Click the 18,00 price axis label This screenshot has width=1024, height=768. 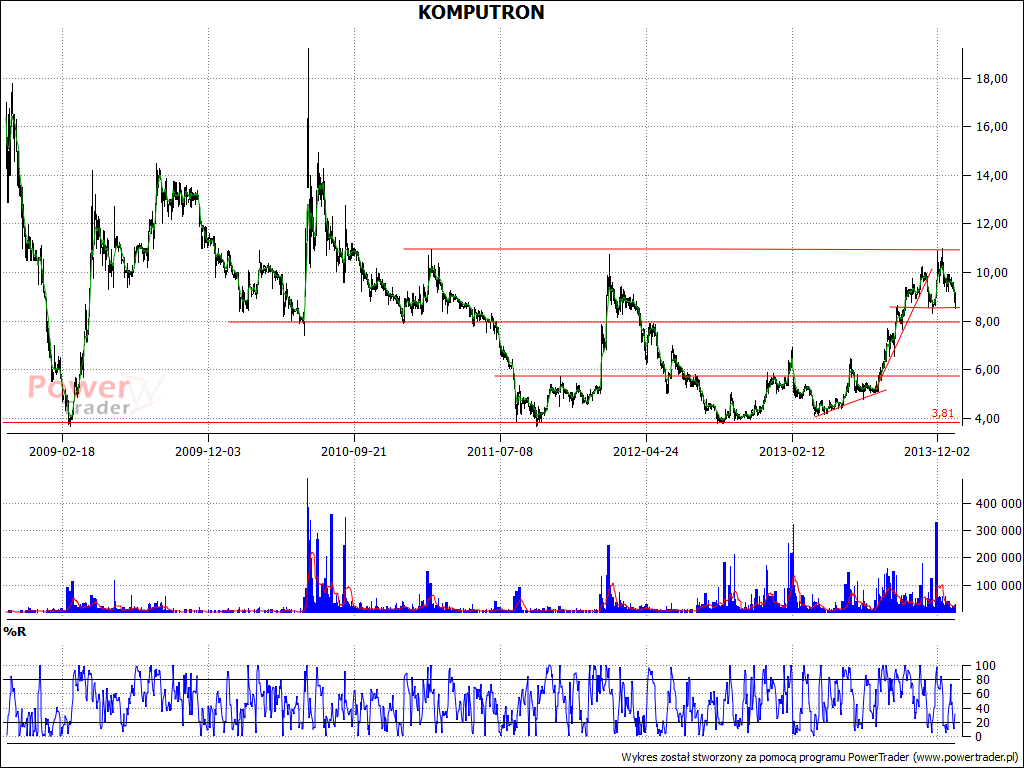click(x=993, y=79)
